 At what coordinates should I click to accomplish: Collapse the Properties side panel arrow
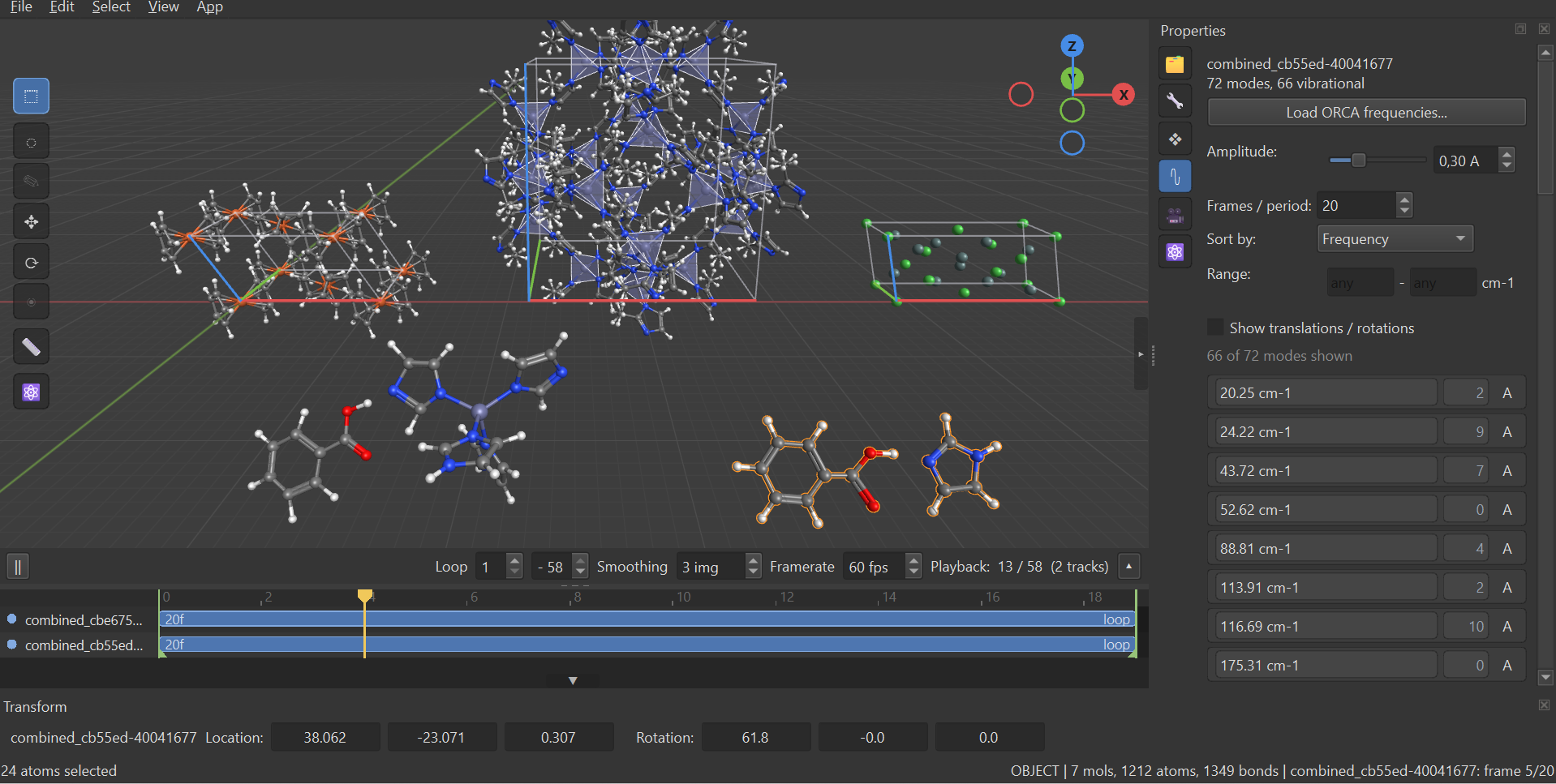click(x=1141, y=354)
